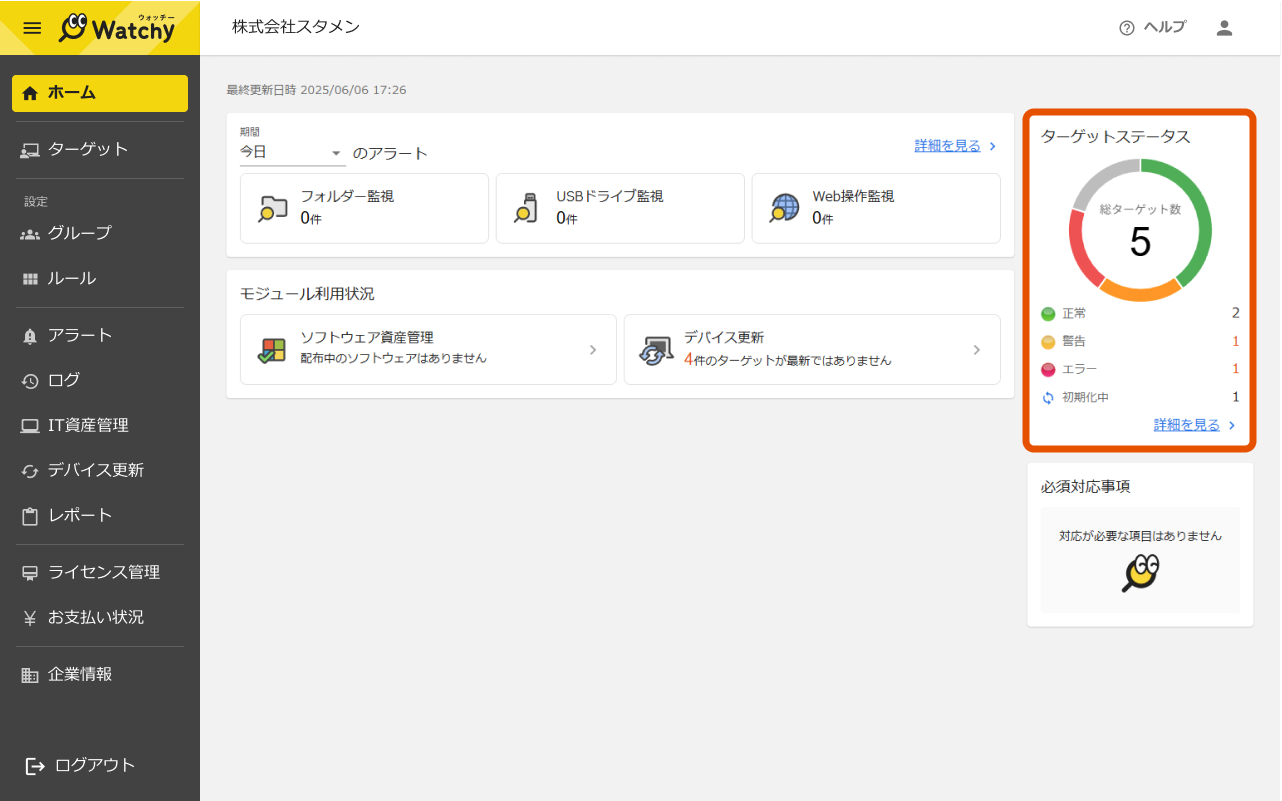Click the エラー red status indicator
The width and height of the screenshot is (1282, 801).
tap(1048, 370)
